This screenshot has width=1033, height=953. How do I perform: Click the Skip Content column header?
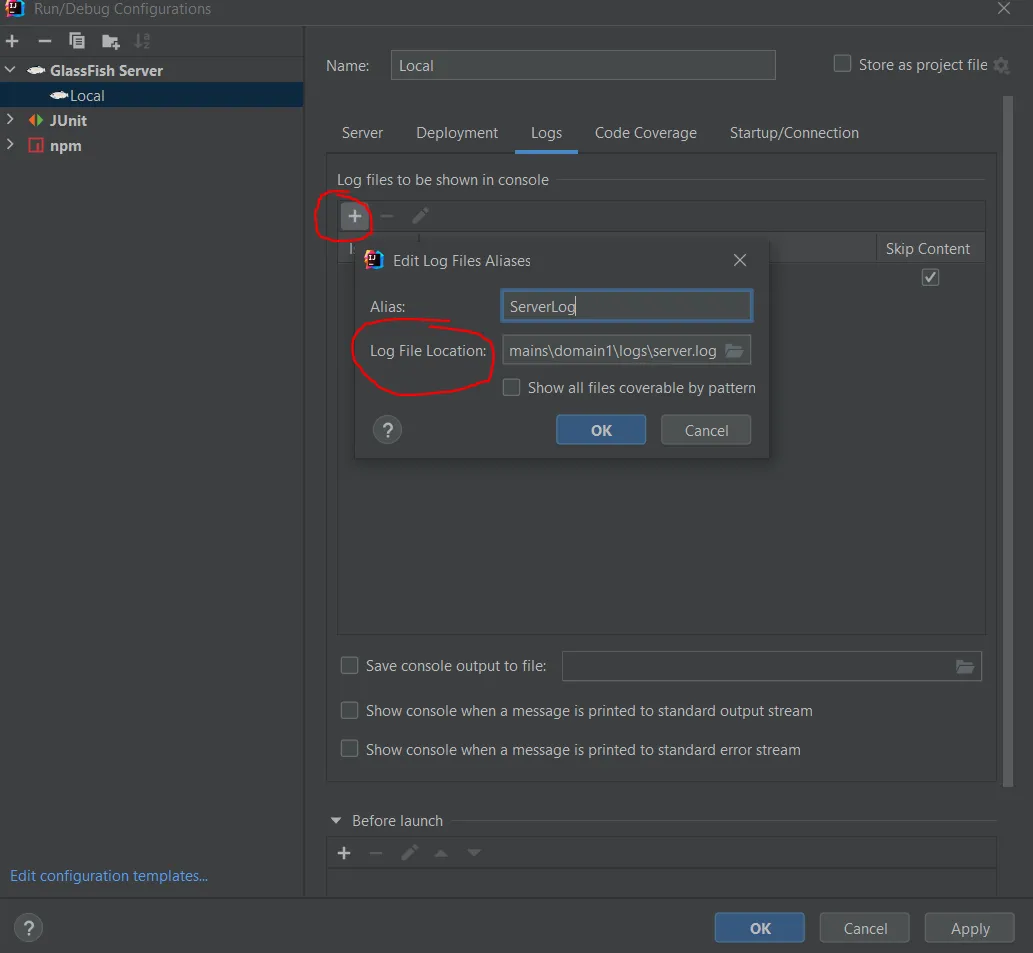(928, 249)
